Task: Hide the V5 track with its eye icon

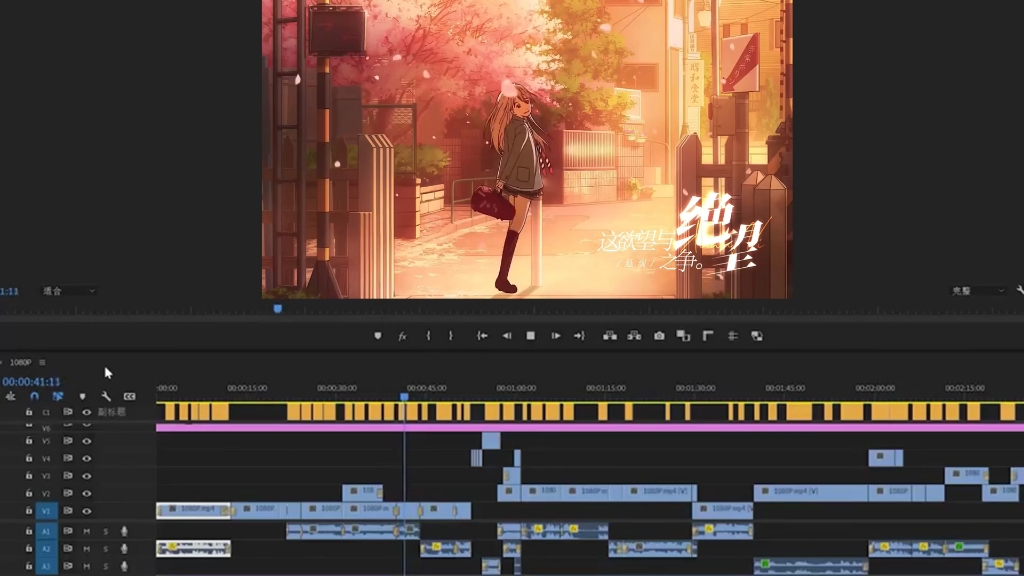Action: (x=86, y=441)
